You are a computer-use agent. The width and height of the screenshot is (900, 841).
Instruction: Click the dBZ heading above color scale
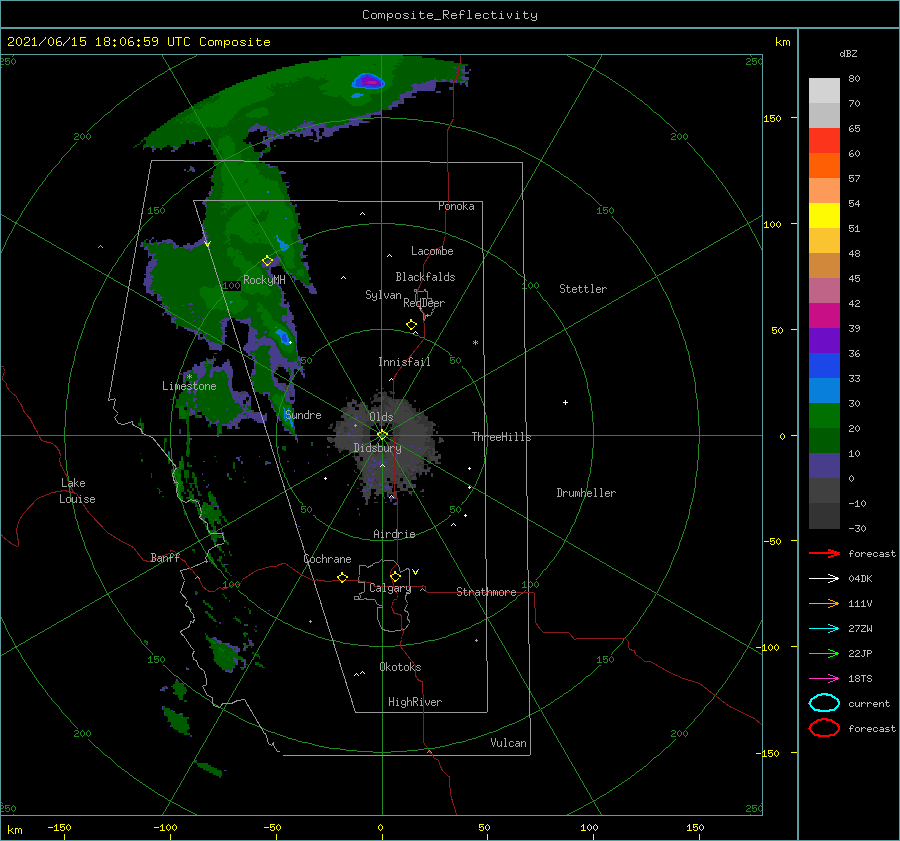point(848,53)
